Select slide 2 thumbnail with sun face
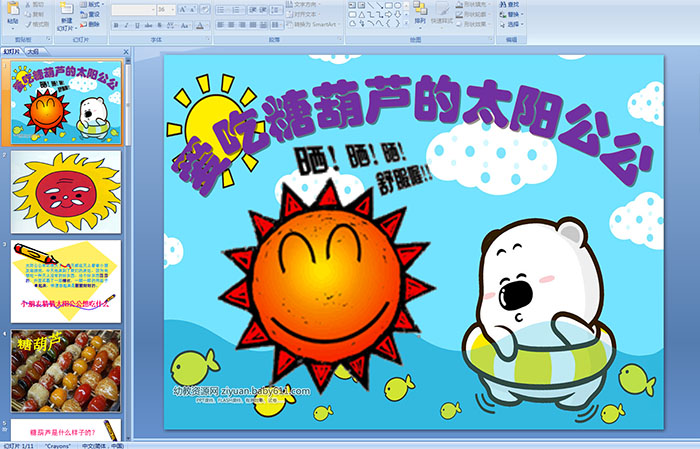Screen dimensions: 700x449 [66, 192]
